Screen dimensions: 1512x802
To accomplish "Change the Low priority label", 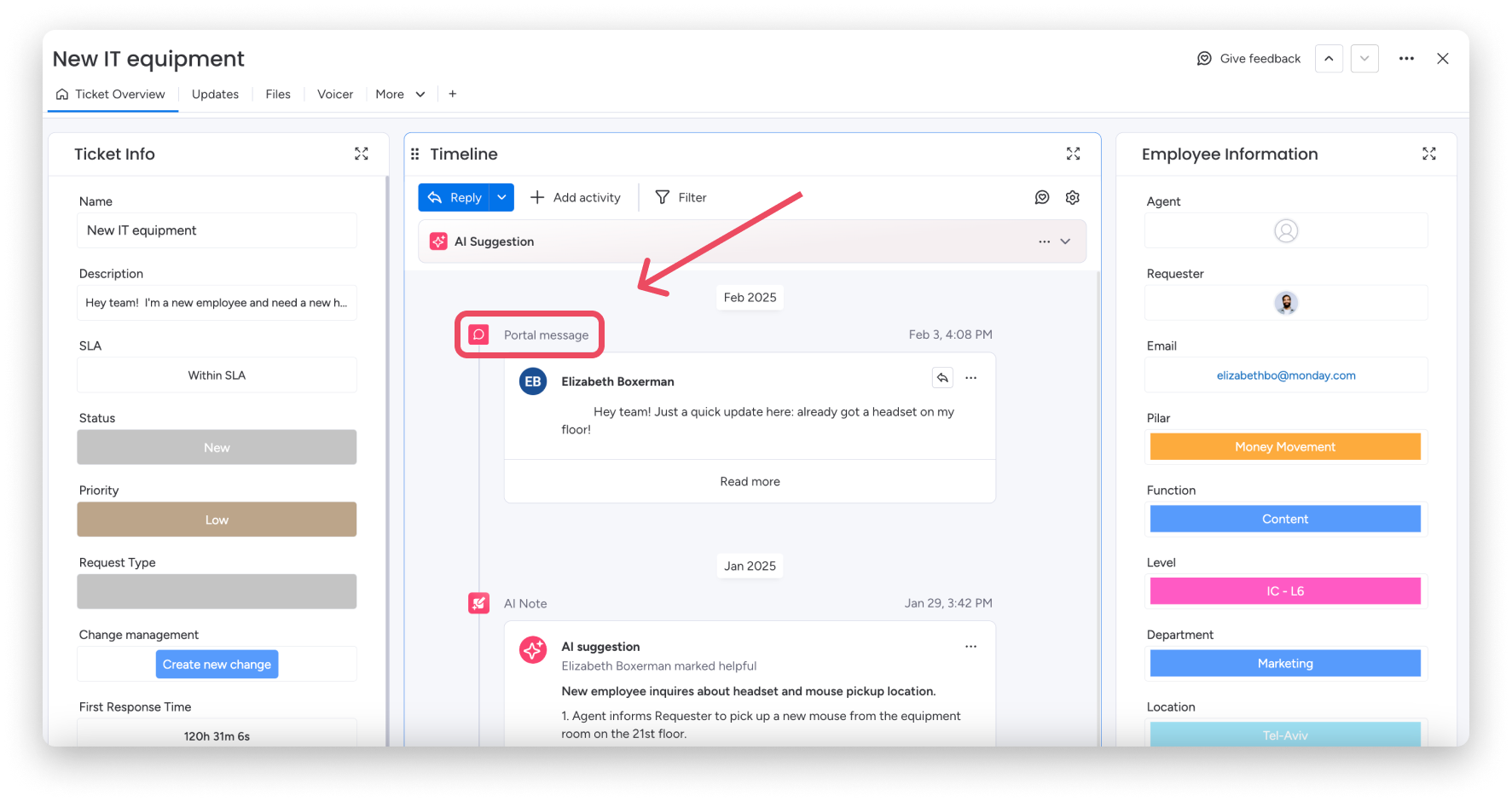I will [x=217, y=520].
